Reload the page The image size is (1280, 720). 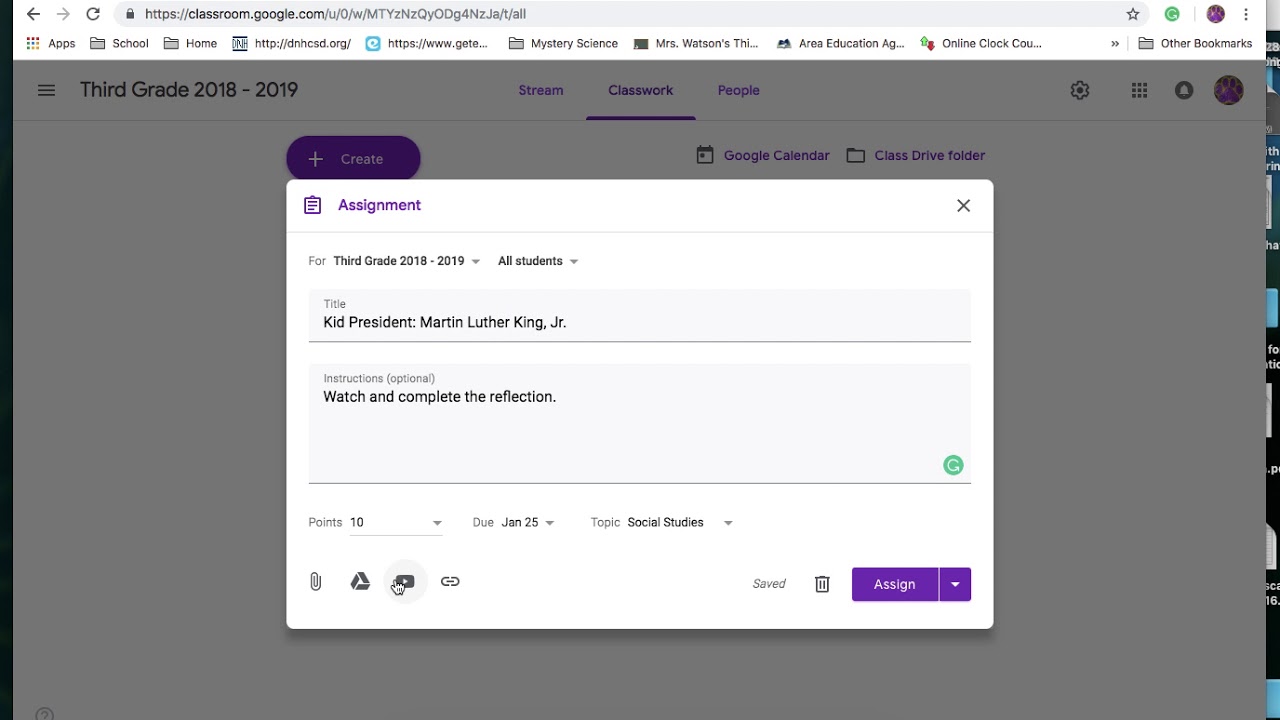[x=93, y=14]
